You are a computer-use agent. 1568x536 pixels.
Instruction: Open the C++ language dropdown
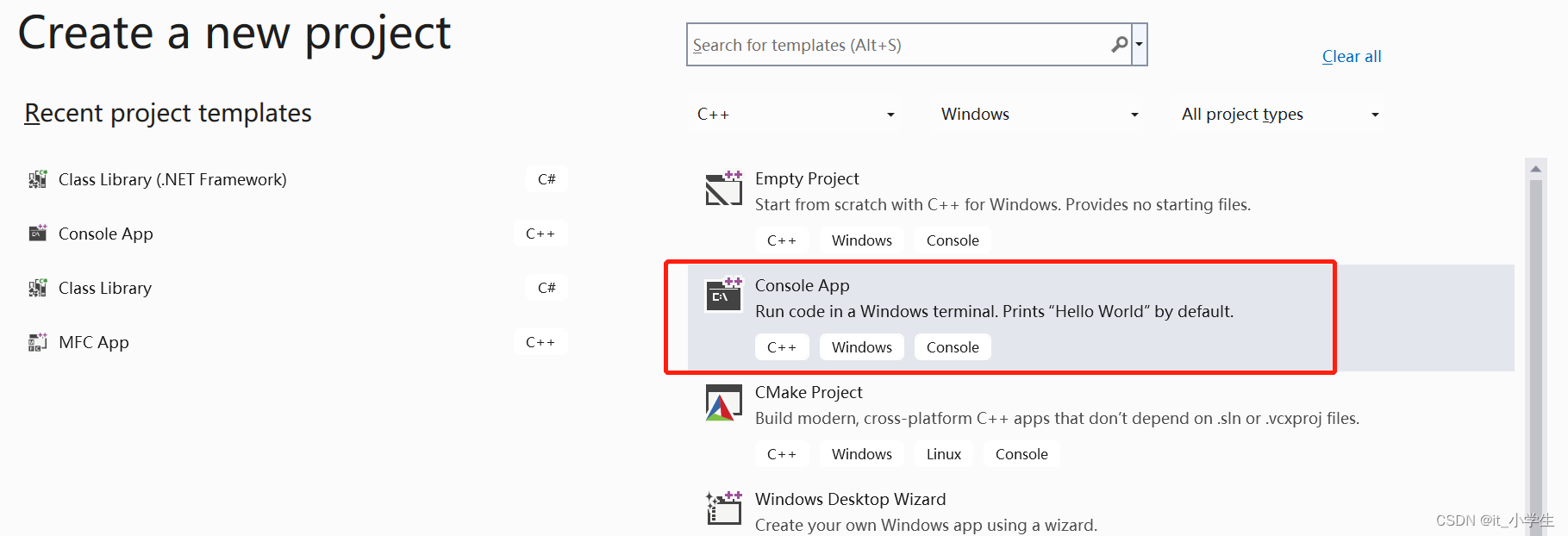point(794,113)
